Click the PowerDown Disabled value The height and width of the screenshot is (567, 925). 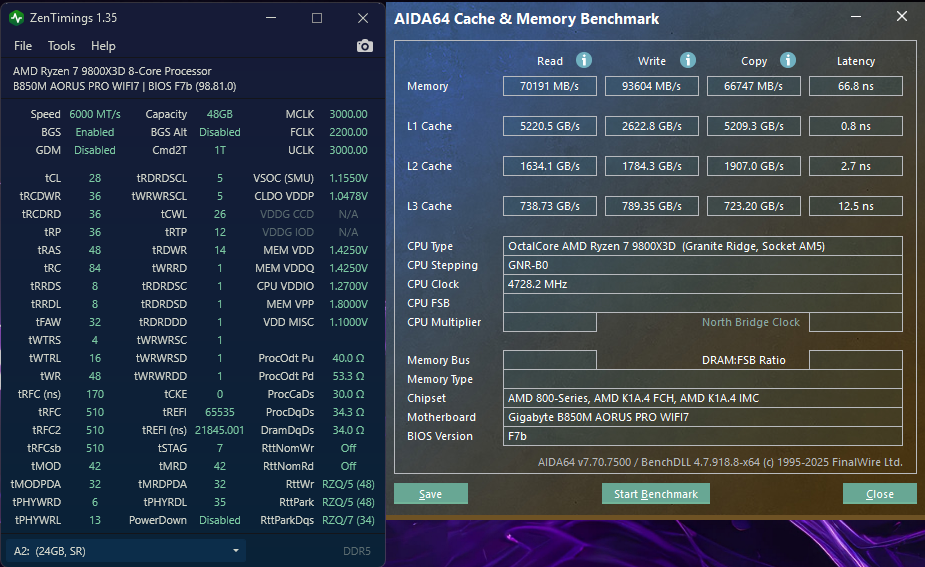pyautogui.click(x=219, y=520)
